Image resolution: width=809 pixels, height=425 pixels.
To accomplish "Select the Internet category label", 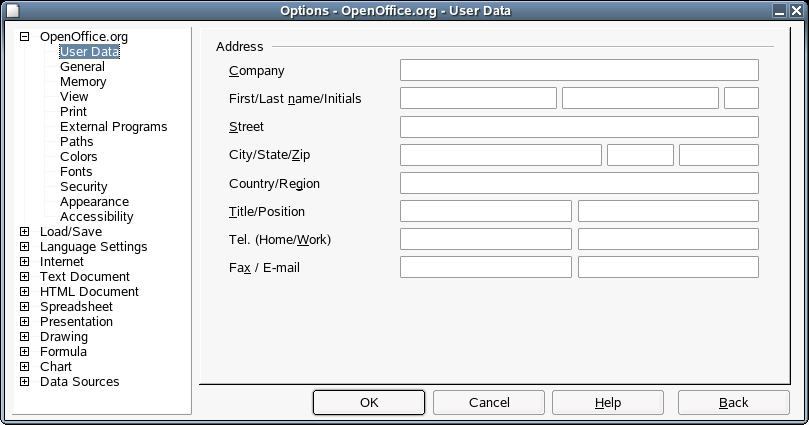I will point(62,261).
